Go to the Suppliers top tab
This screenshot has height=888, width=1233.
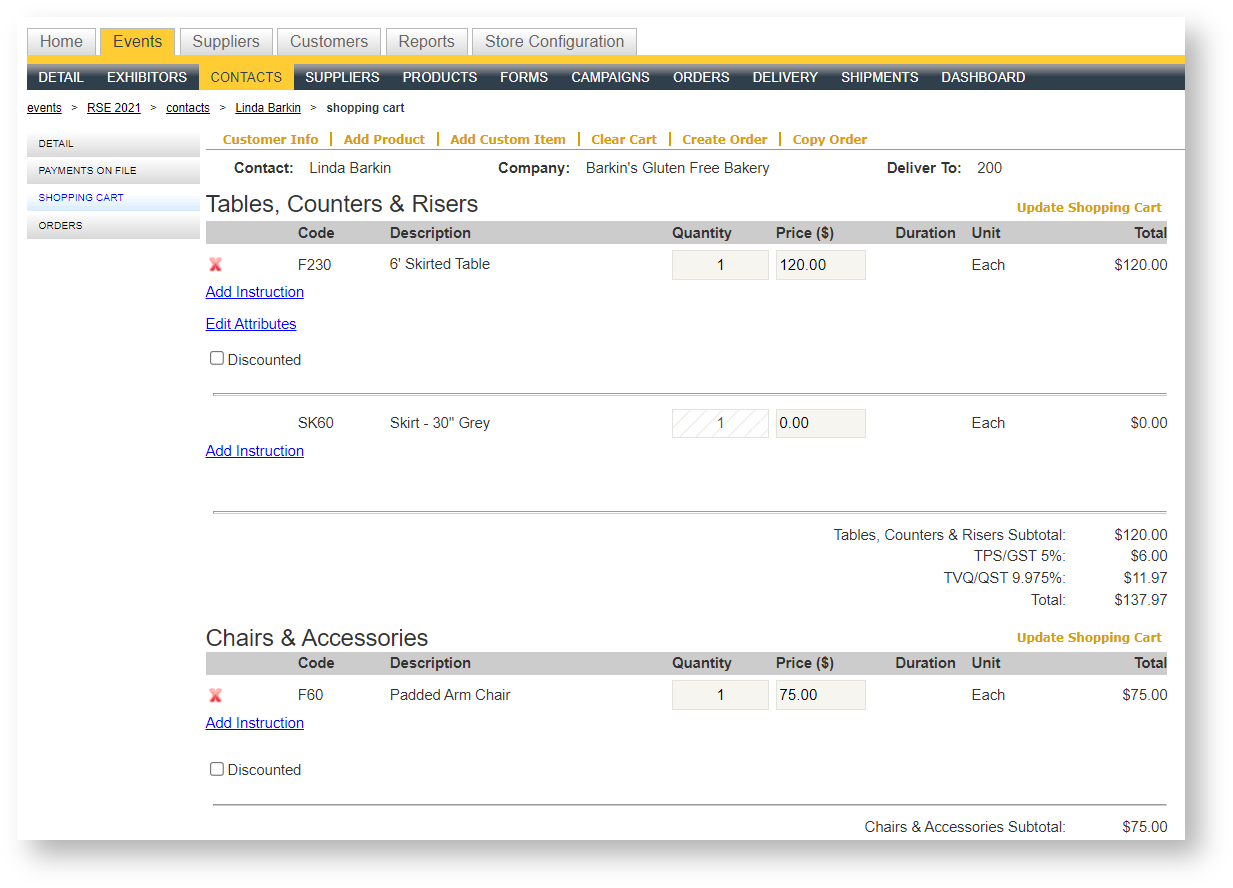[x=226, y=42]
